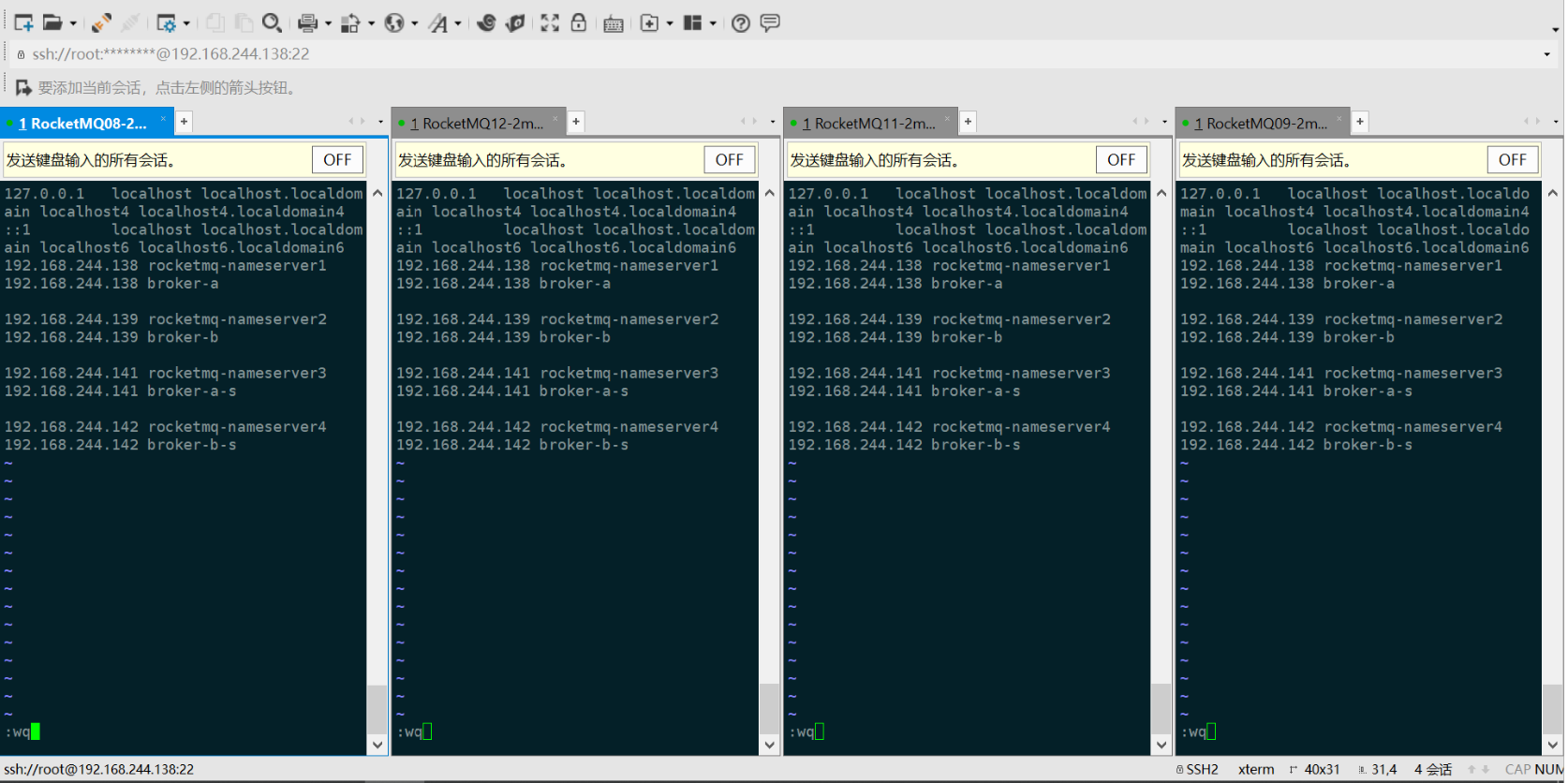Open tab list dropdown in RocketMQ08 pane

tap(380, 122)
